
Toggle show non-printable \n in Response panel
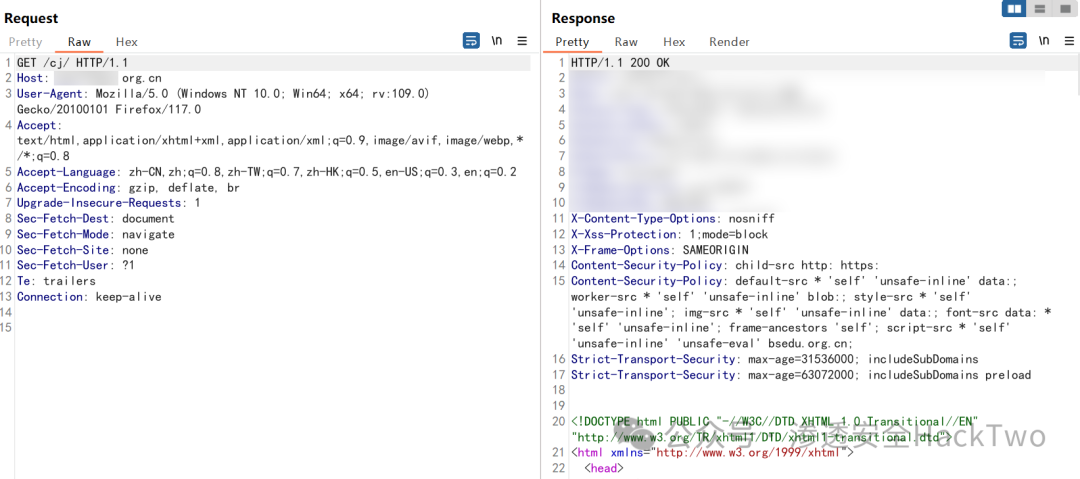pyautogui.click(x=1044, y=41)
